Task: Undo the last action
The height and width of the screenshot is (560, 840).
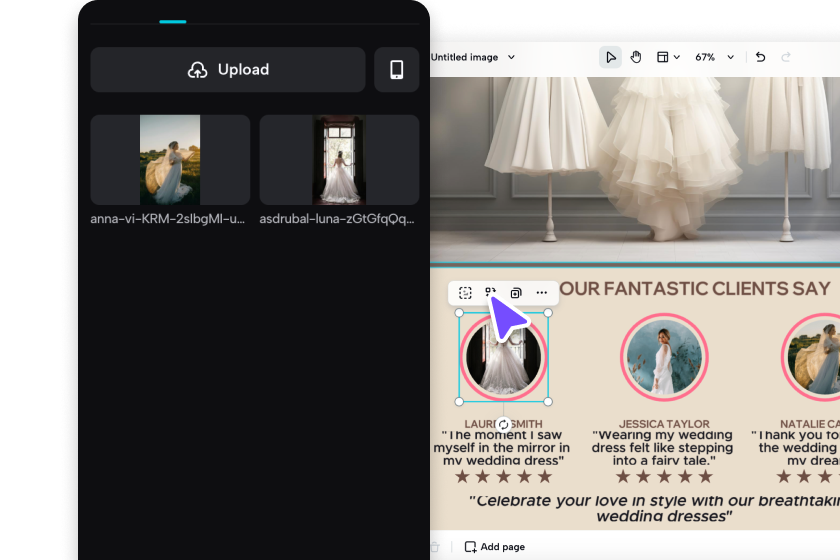Action: 760,57
